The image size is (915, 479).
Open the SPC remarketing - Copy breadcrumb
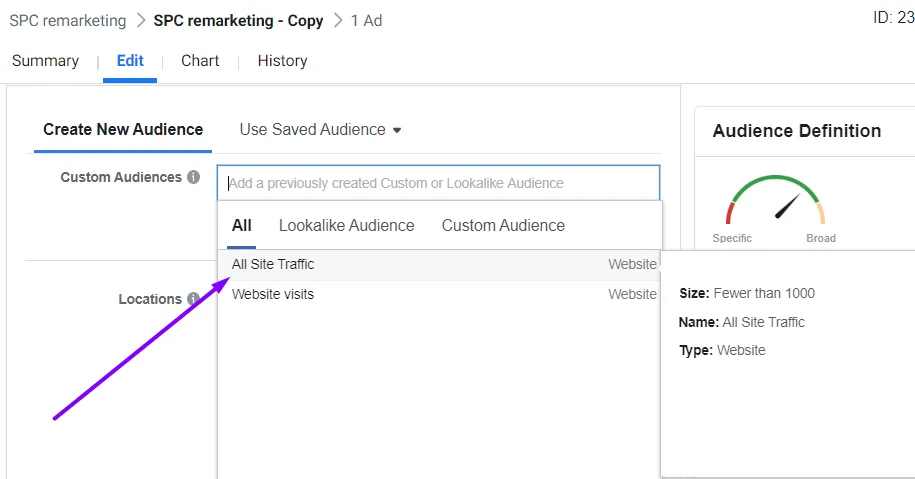238,21
